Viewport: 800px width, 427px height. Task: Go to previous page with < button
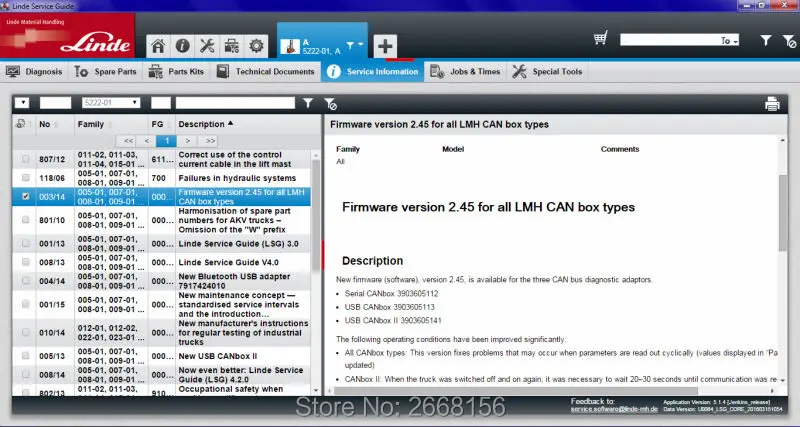coord(147,141)
